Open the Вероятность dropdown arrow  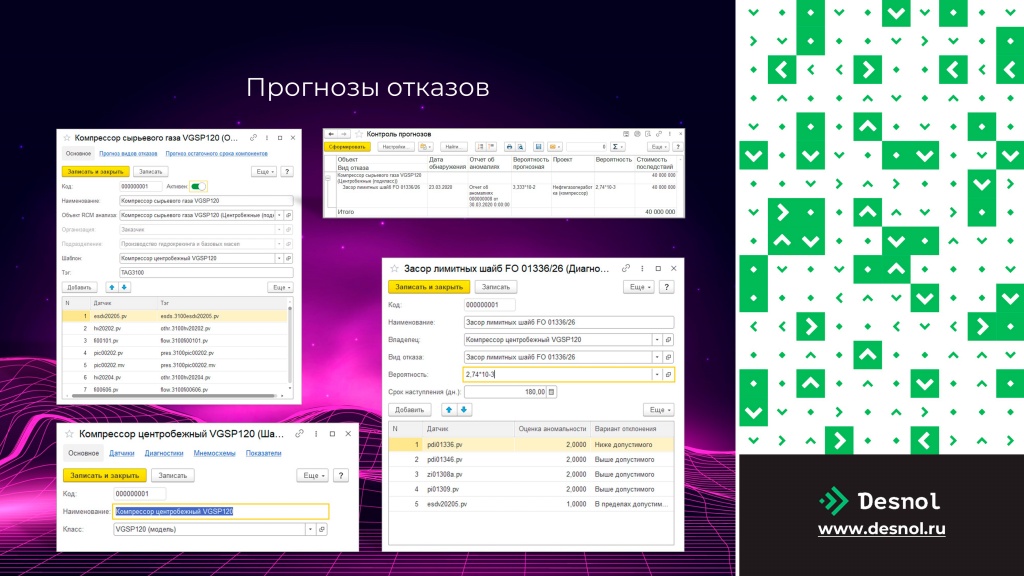657,375
